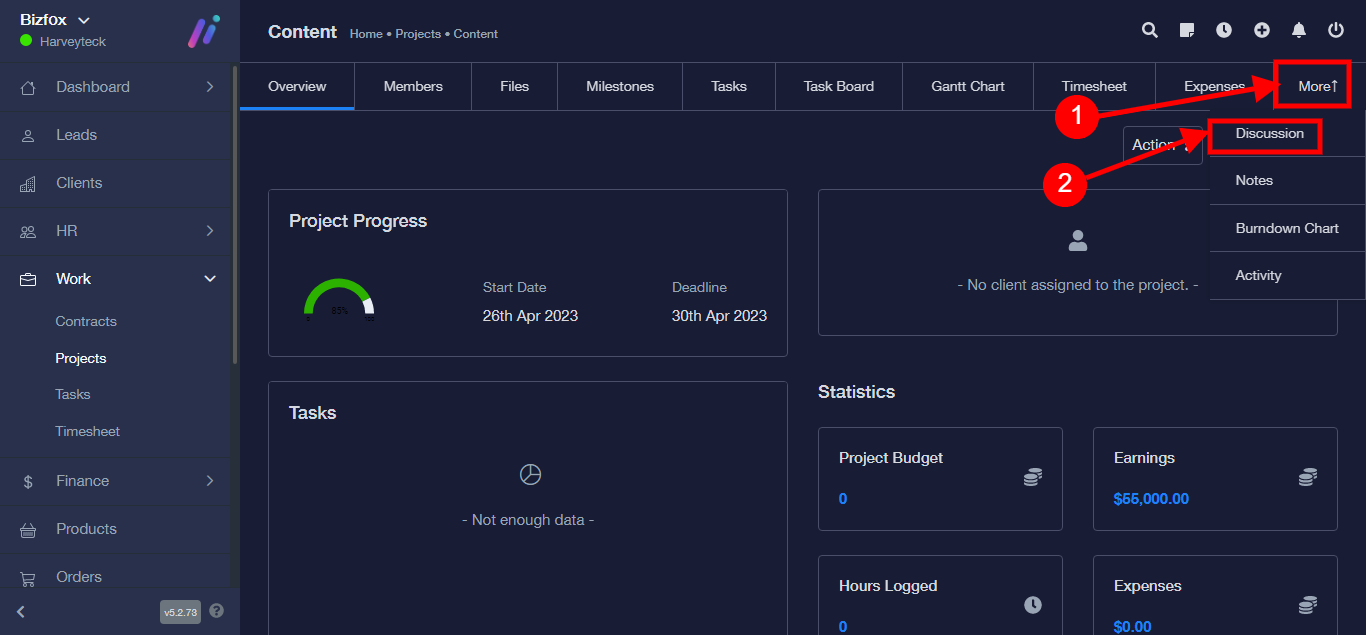The image size is (1366, 635).
Task: Open the Contracts link in sidebar
Action: tap(86, 321)
